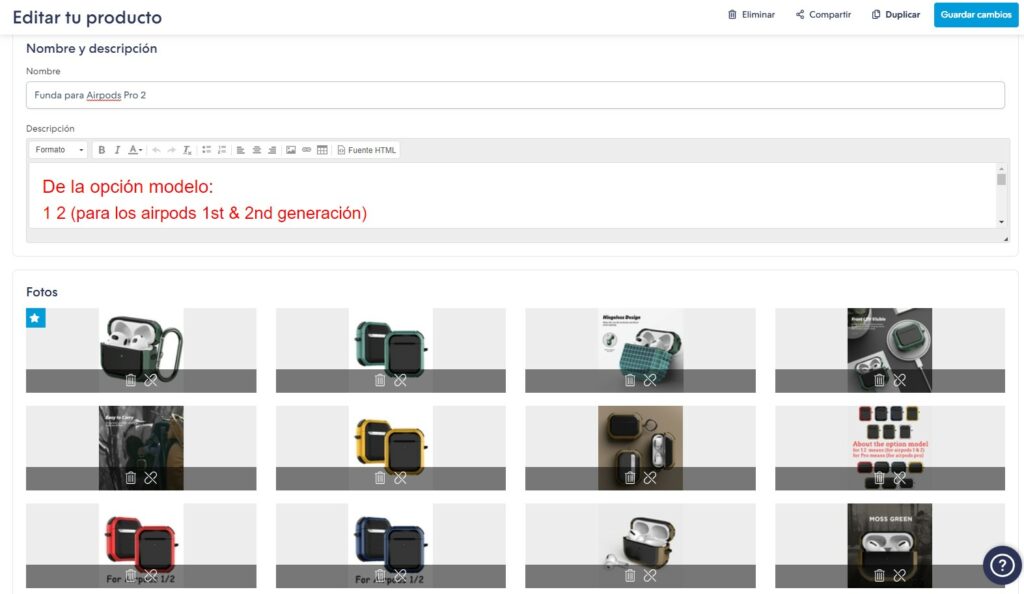
Task: Create a bulleted list in the description
Action: [x=207, y=149]
